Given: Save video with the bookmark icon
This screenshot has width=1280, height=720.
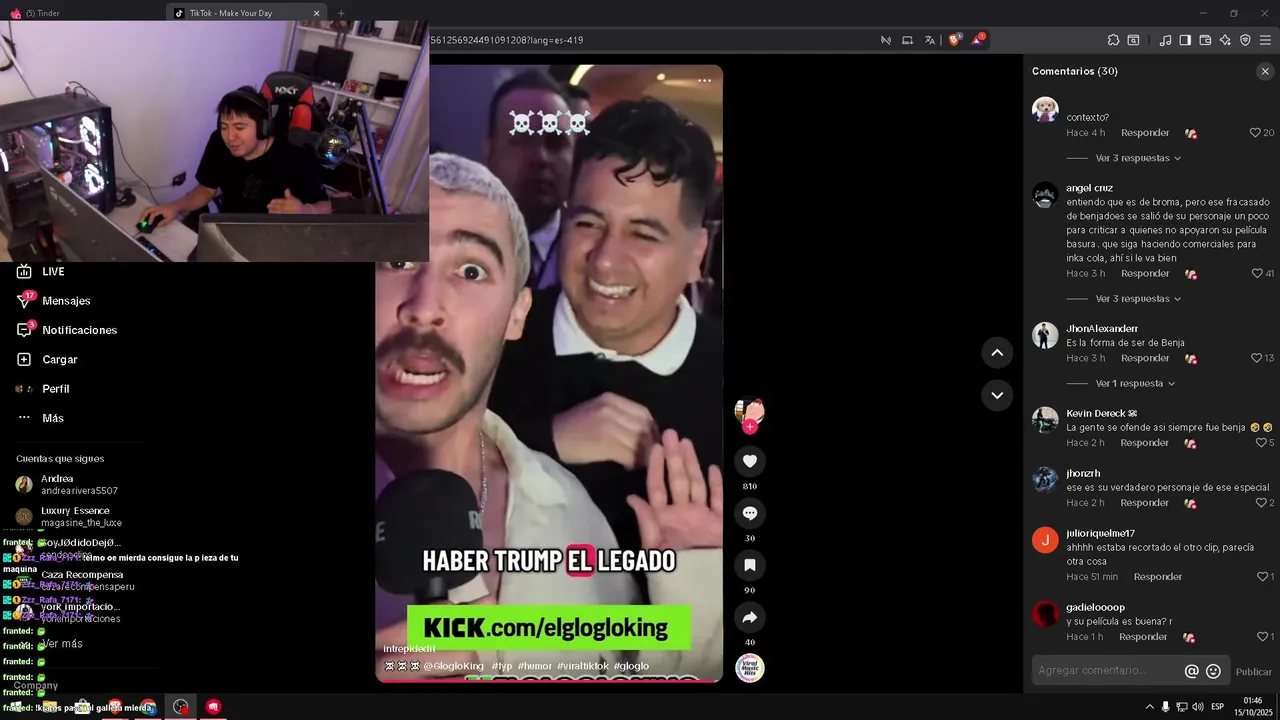Looking at the screenshot, I should [750, 565].
